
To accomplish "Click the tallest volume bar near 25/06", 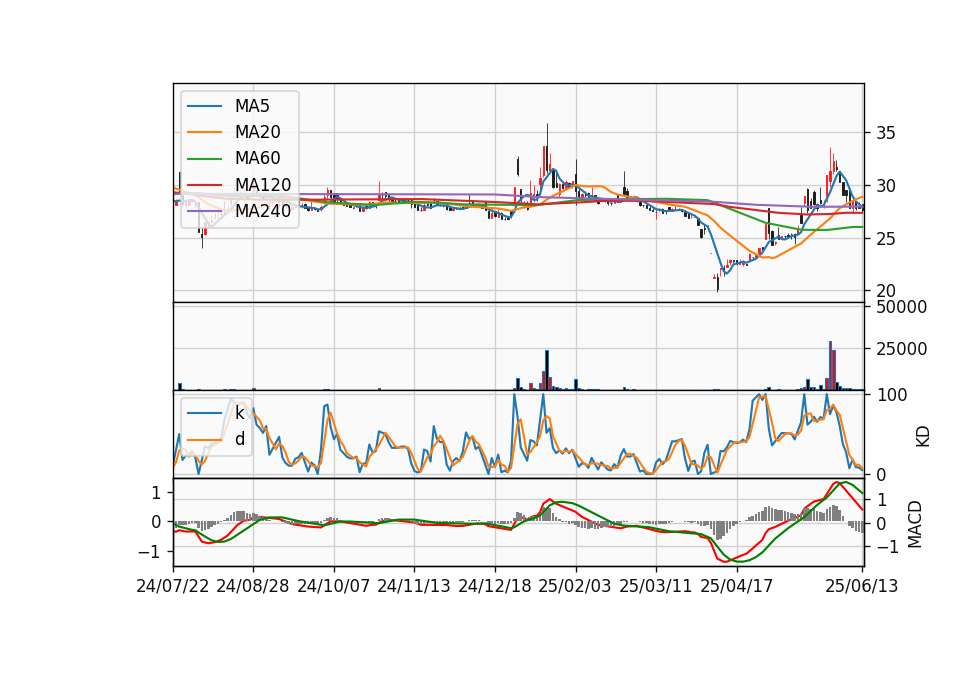I will click(830, 366).
